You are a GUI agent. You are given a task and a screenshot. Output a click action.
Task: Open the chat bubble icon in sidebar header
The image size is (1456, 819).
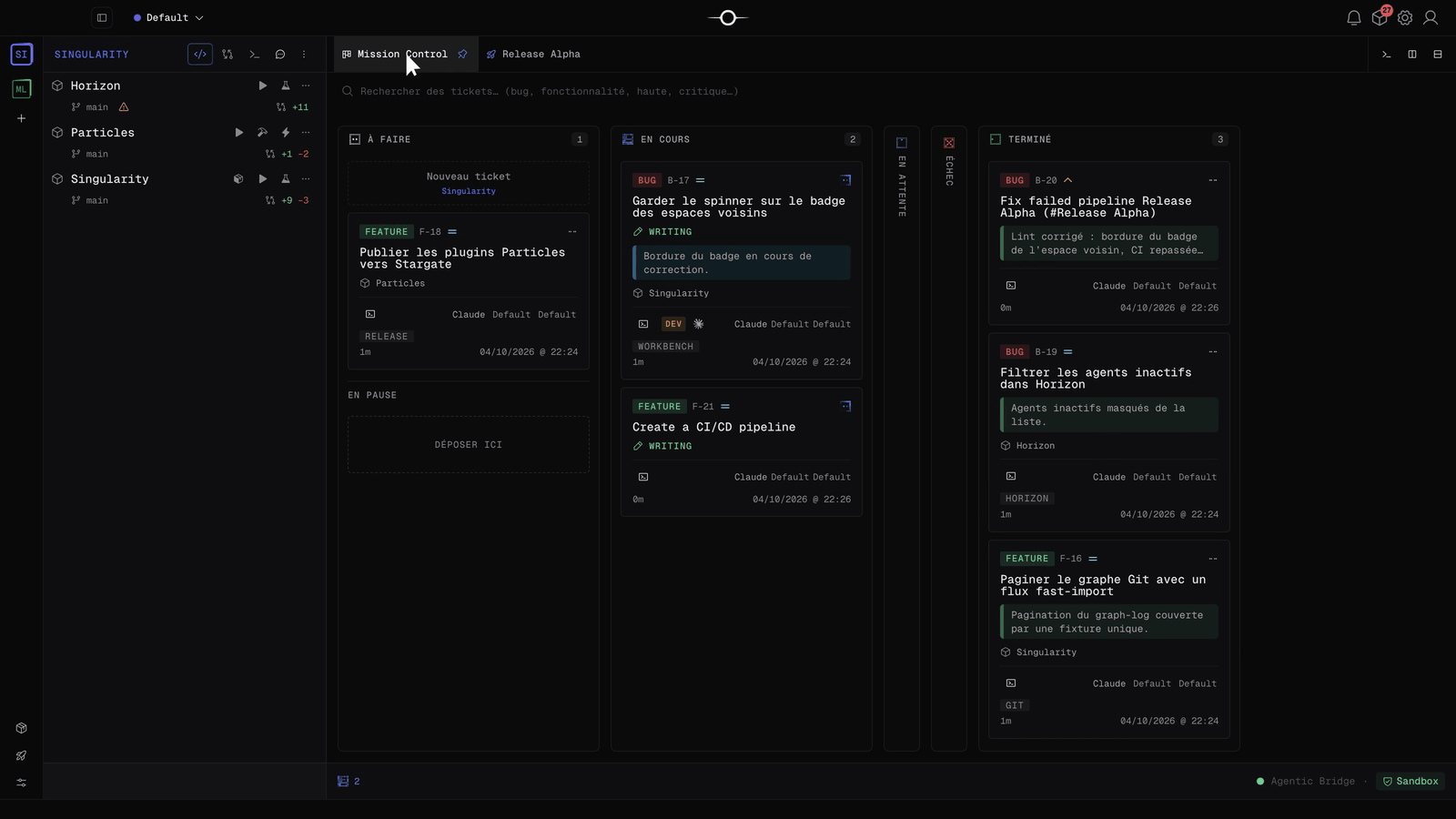pyautogui.click(x=280, y=55)
